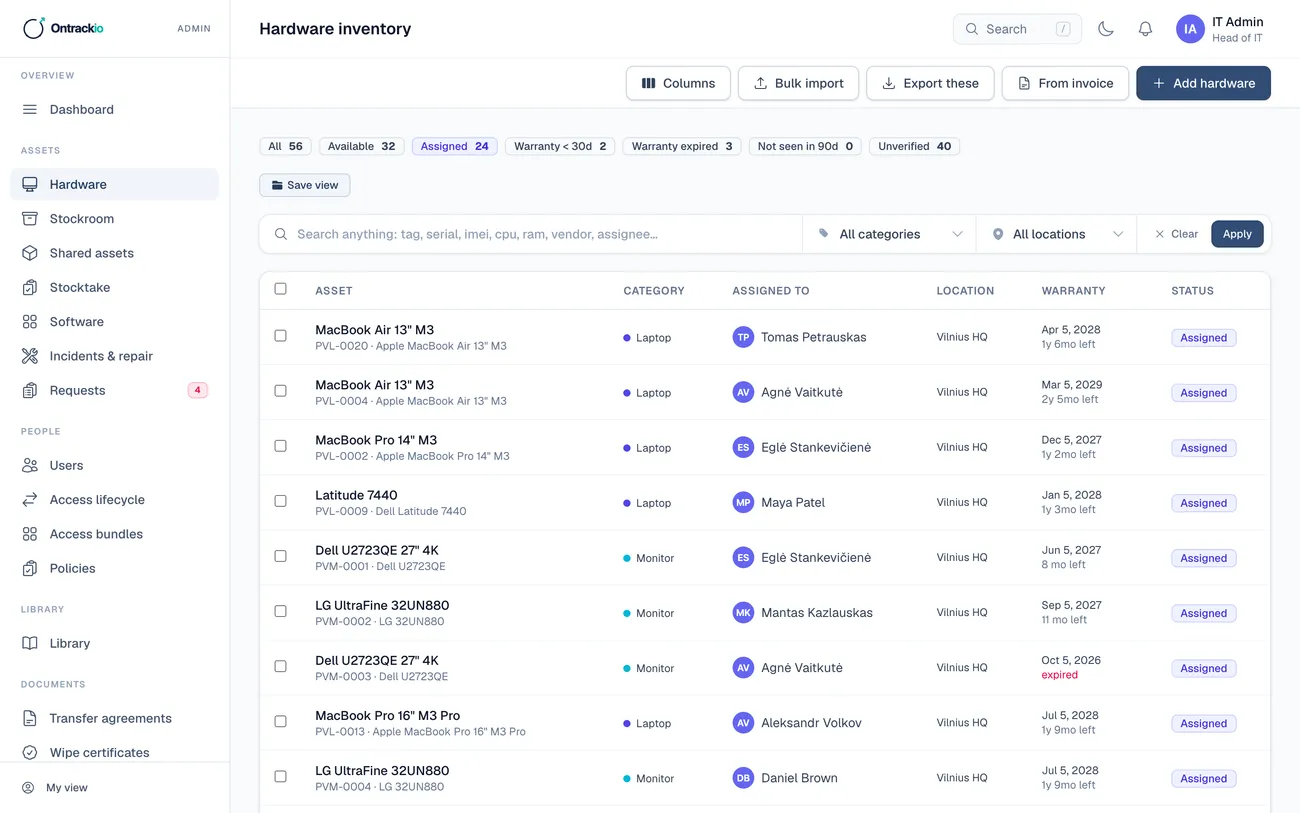Open Wipe certificates

[x=114, y=752]
